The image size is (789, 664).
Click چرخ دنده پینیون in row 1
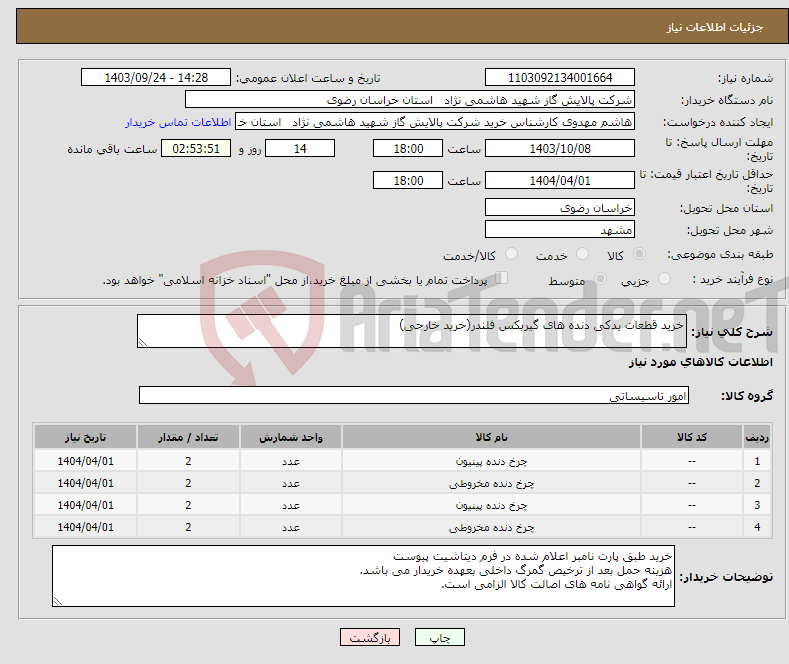(491, 461)
